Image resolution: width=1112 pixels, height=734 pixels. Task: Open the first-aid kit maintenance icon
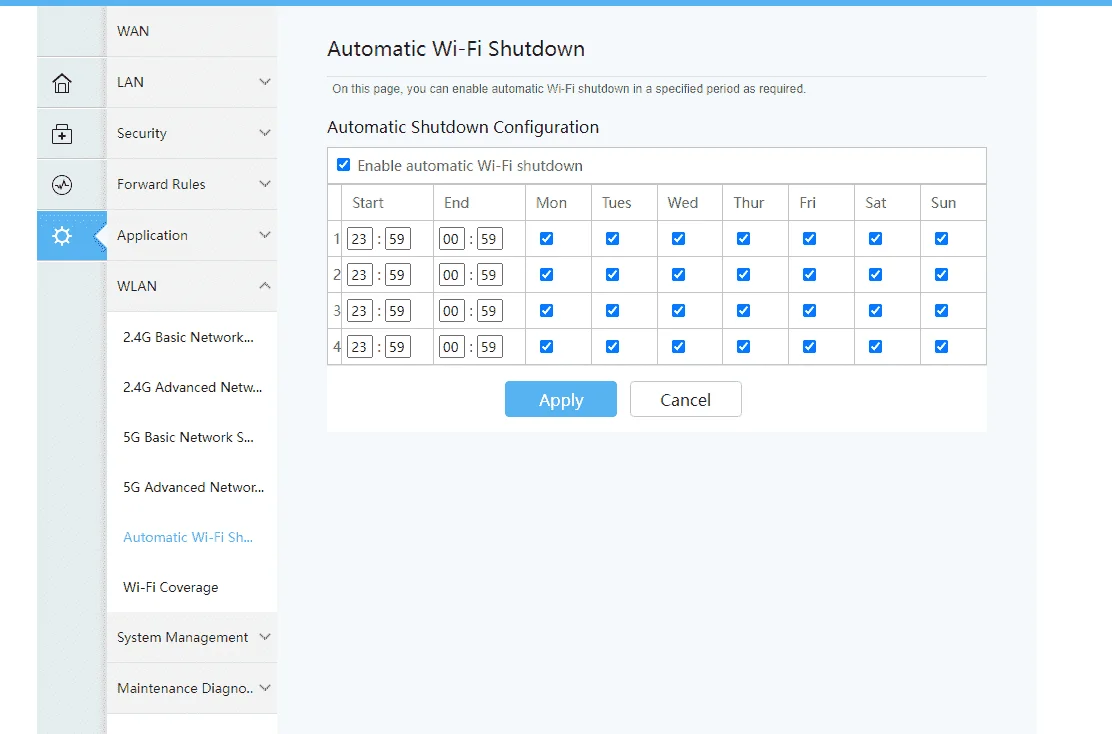pyautogui.click(x=62, y=133)
